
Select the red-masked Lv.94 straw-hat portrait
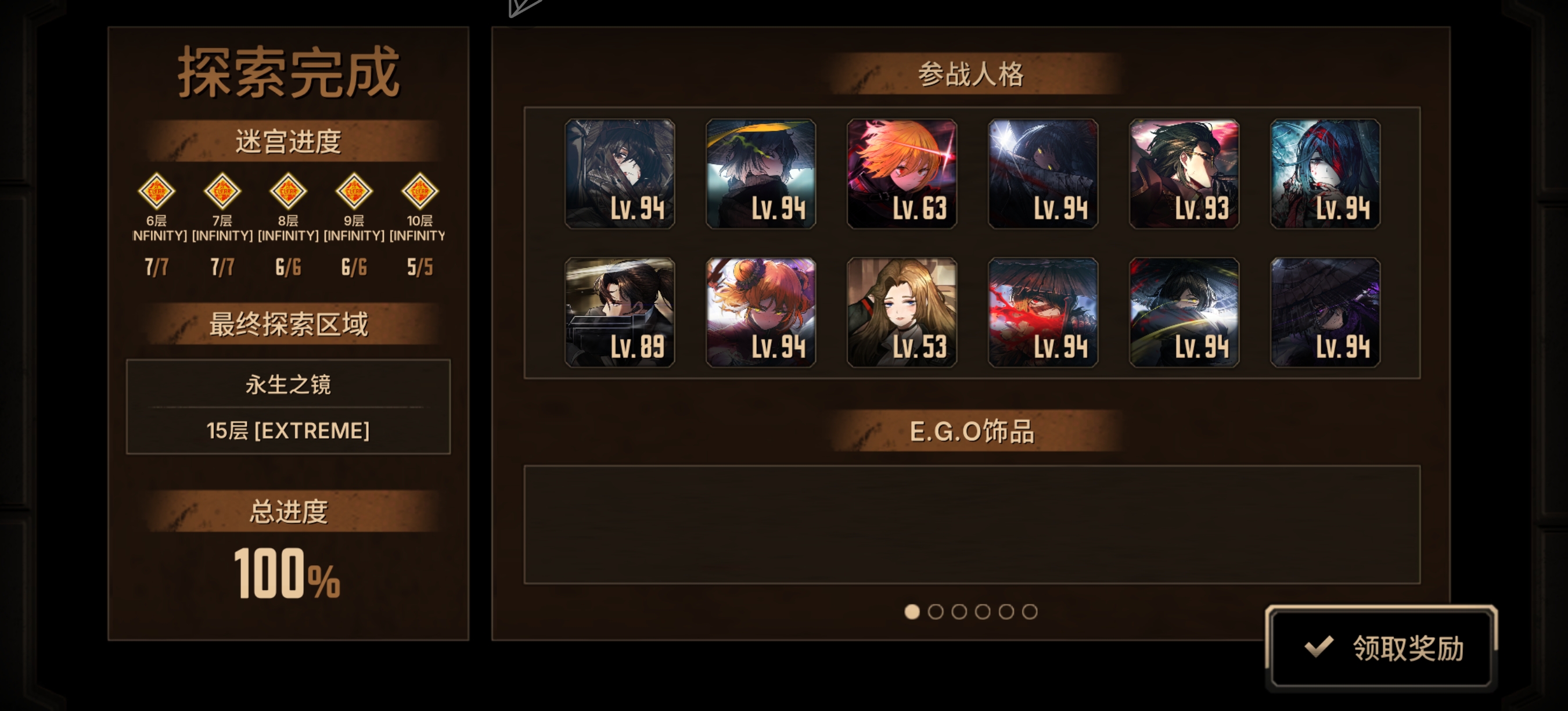[1042, 313]
